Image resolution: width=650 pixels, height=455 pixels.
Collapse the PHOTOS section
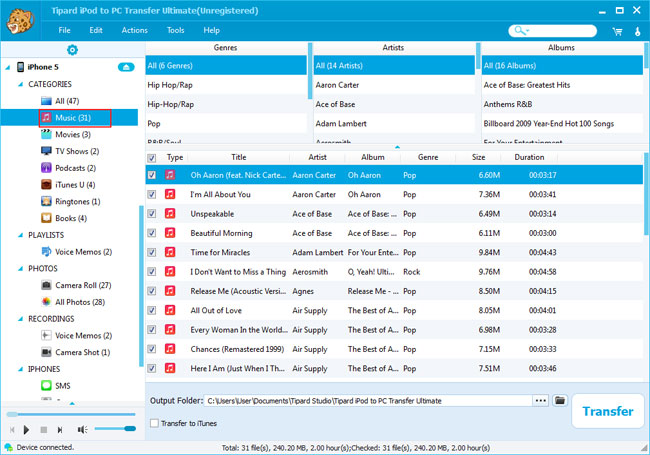coord(20,269)
